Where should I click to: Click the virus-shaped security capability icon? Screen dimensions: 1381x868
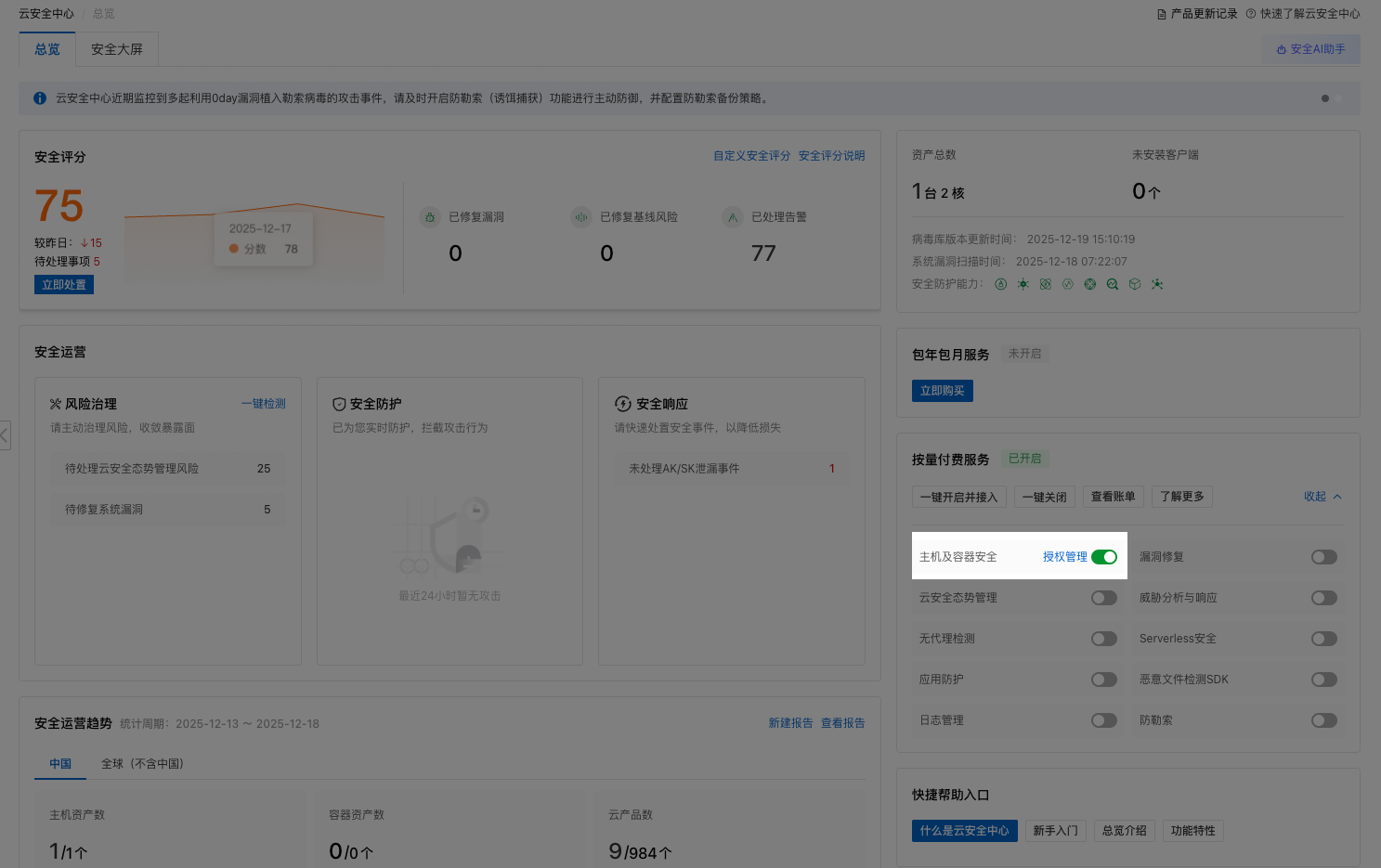click(x=1023, y=284)
